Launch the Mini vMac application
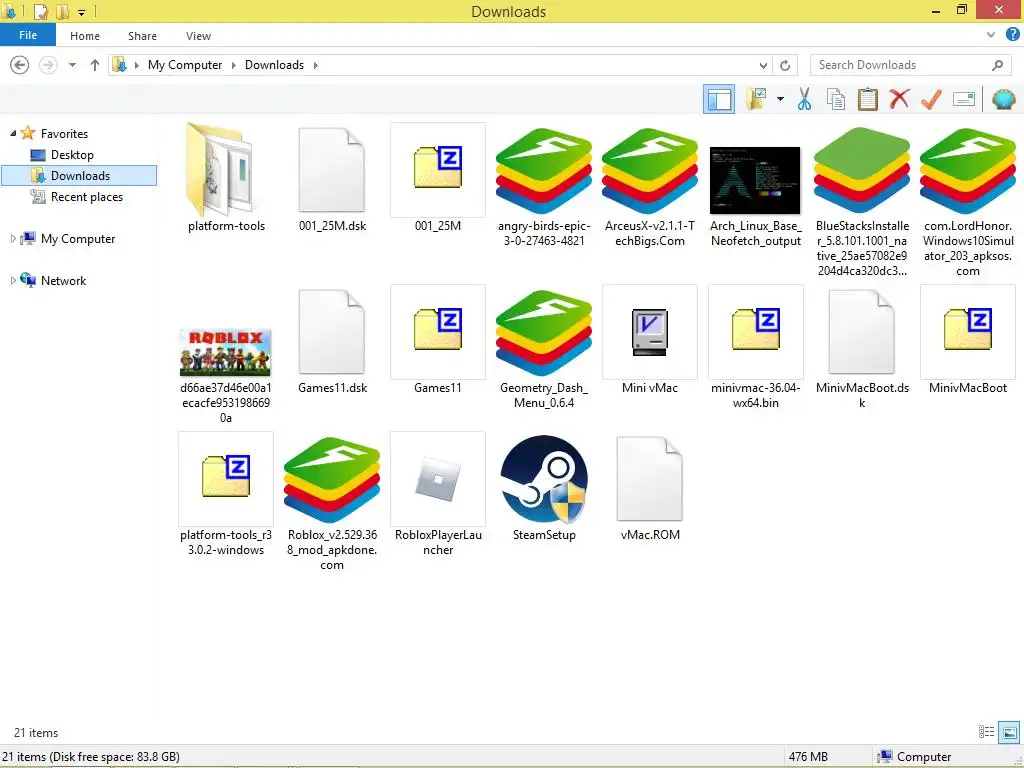This screenshot has height=768, width=1024. pyautogui.click(x=650, y=340)
